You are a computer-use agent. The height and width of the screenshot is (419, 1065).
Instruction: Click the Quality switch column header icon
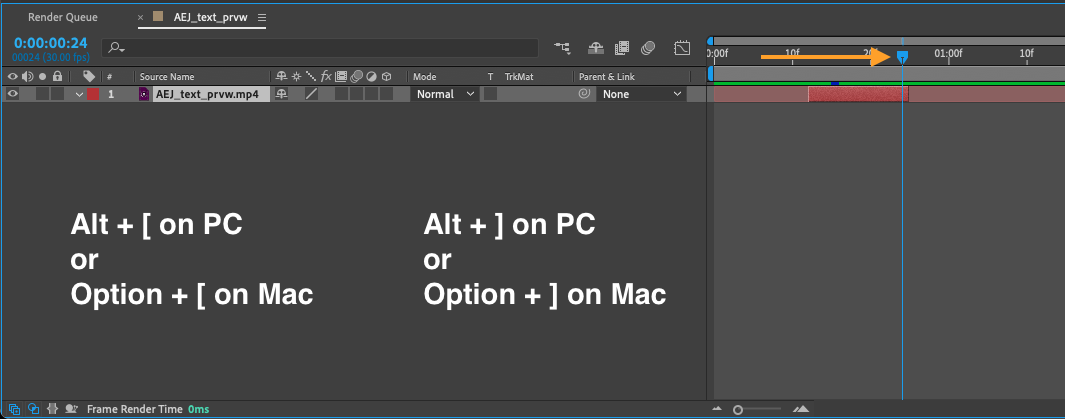(x=311, y=77)
